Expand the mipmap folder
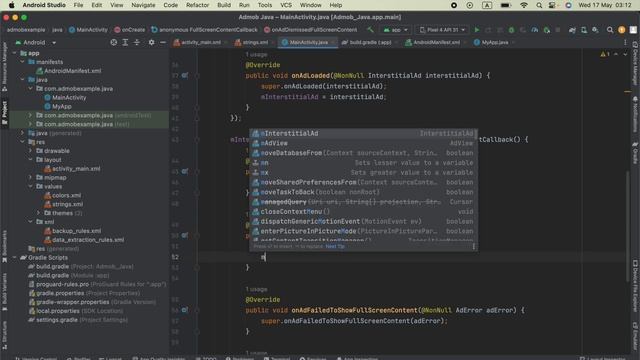Image resolution: width=640 pixels, height=360 pixels. coord(30,178)
